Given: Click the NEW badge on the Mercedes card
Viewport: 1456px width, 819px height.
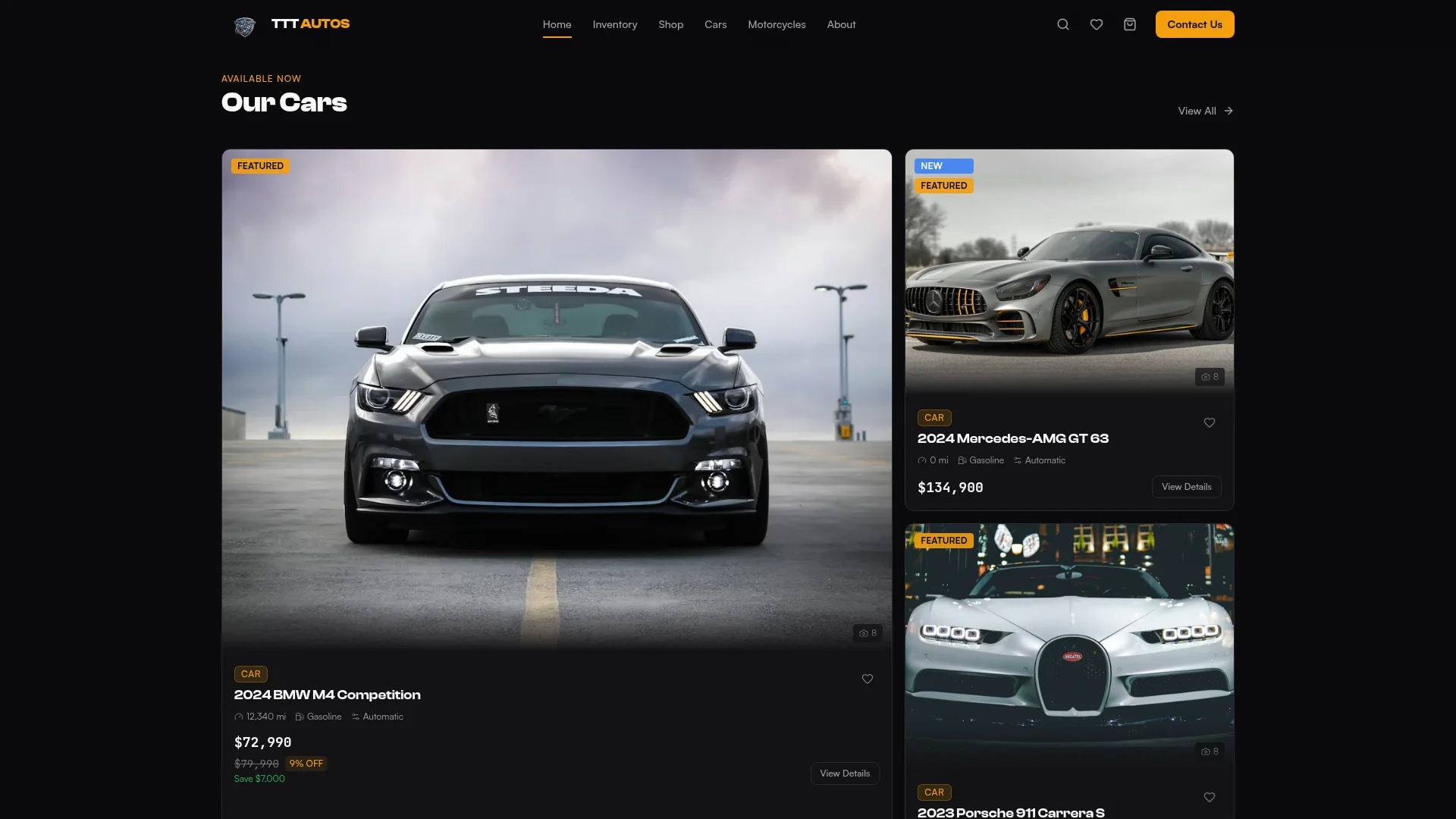Looking at the screenshot, I should [943, 166].
